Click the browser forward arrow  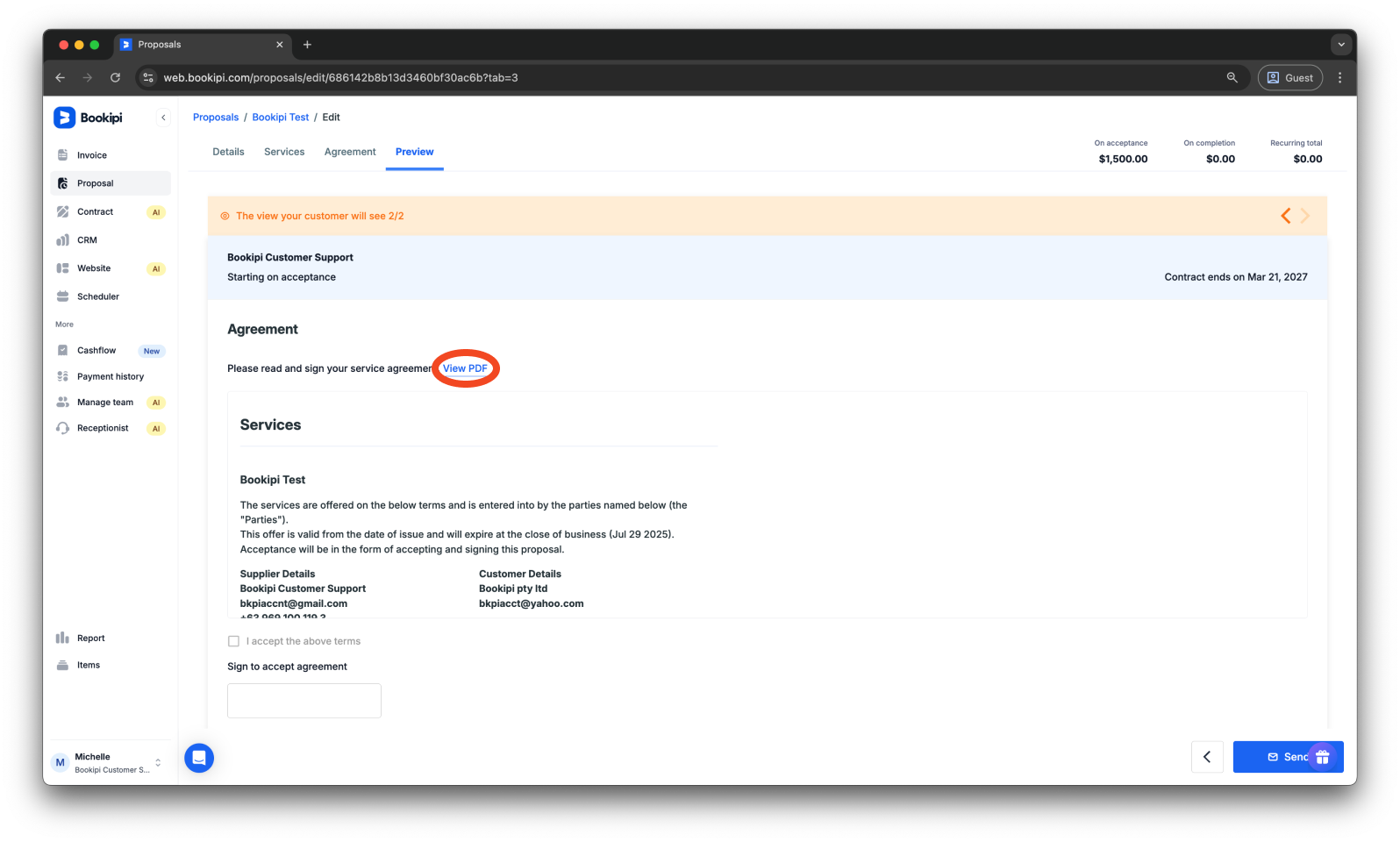pos(88,77)
